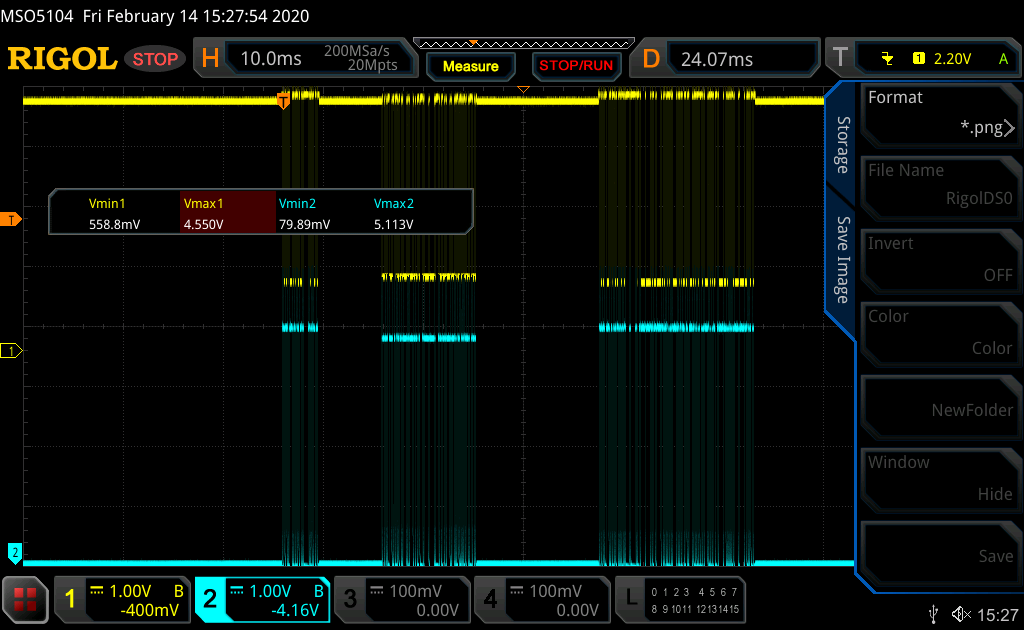The width and height of the screenshot is (1024, 630).
Task: Toggle channel 2 1.00V tab
Action: click(x=263, y=599)
